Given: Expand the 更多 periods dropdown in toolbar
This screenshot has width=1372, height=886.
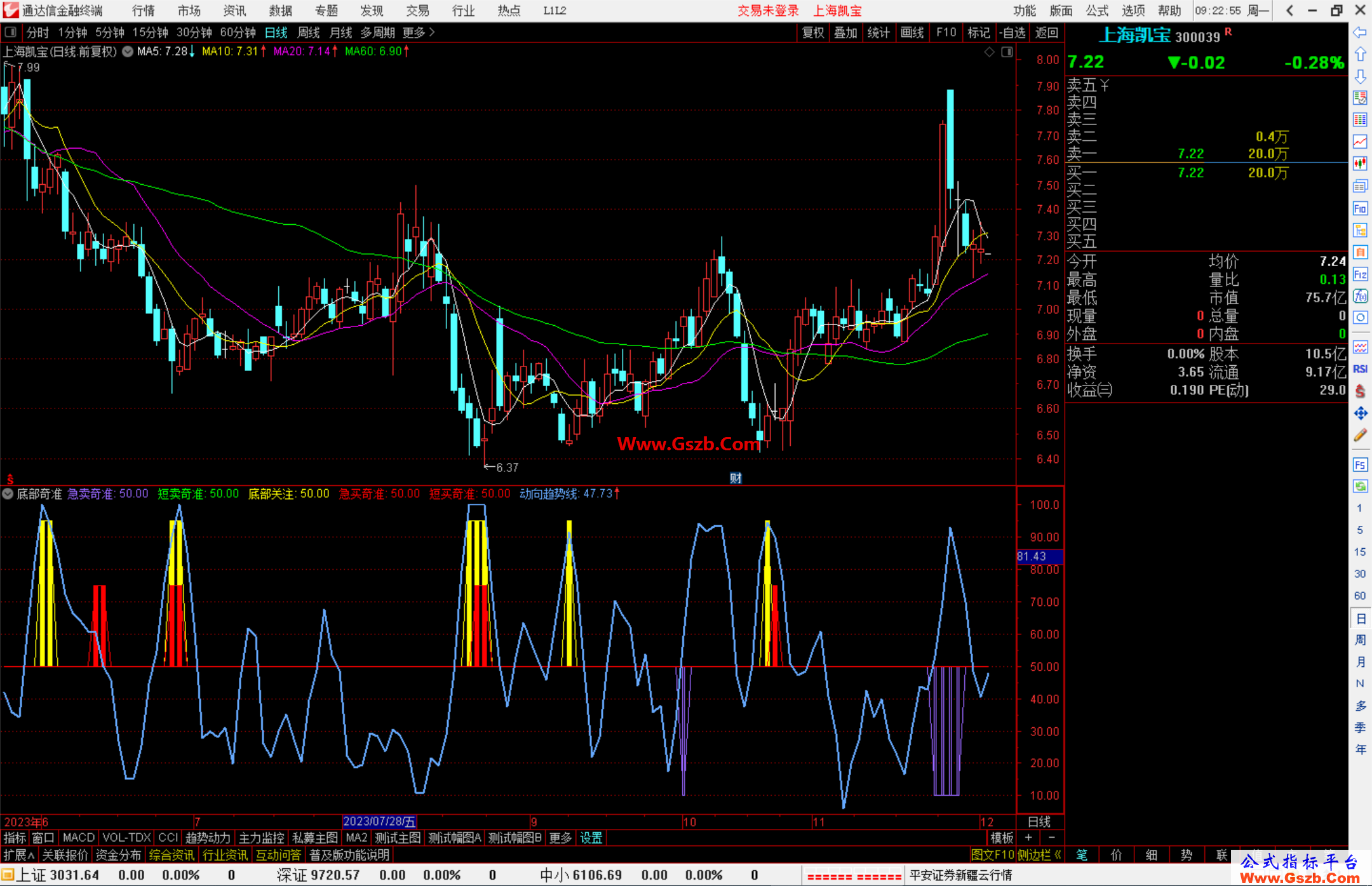Looking at the screenshot, I should point(419,32).
